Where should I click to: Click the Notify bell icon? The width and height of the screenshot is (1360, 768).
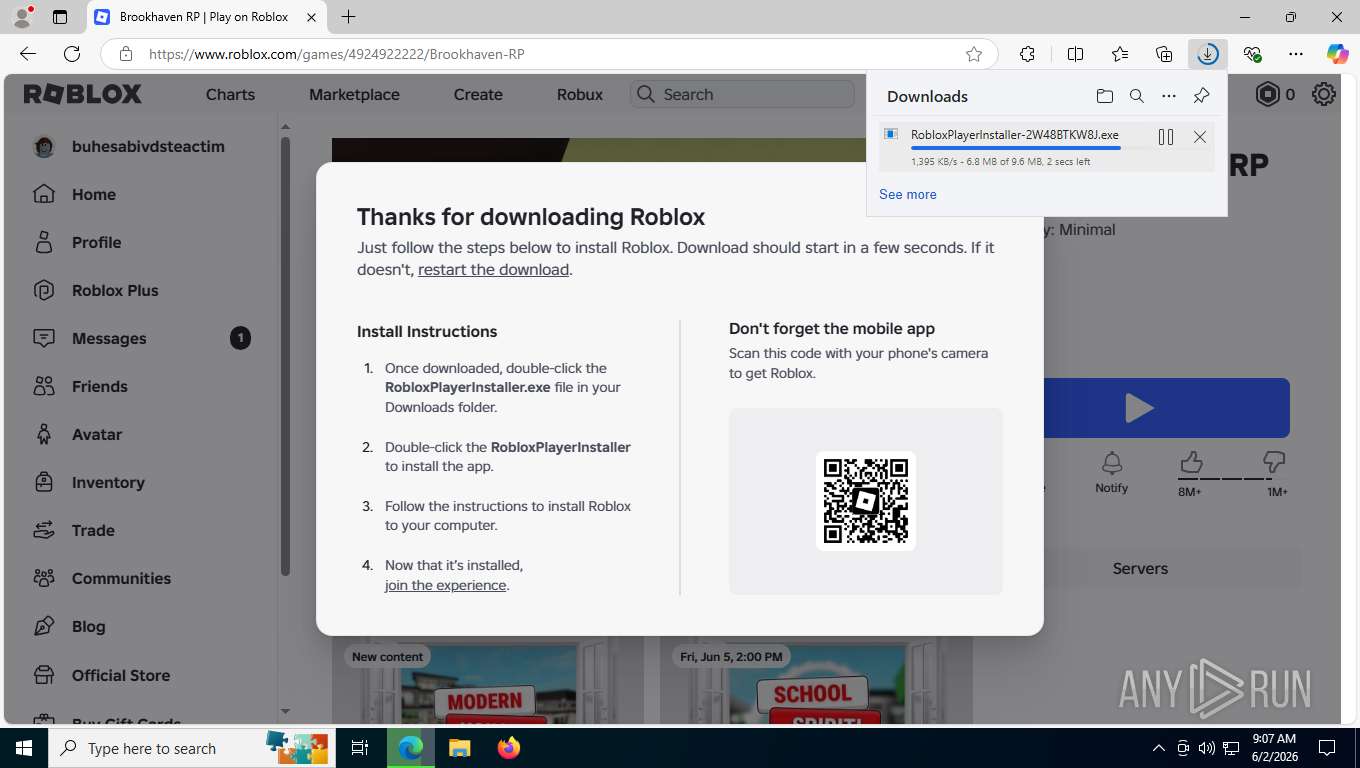tap(1112, 462)
